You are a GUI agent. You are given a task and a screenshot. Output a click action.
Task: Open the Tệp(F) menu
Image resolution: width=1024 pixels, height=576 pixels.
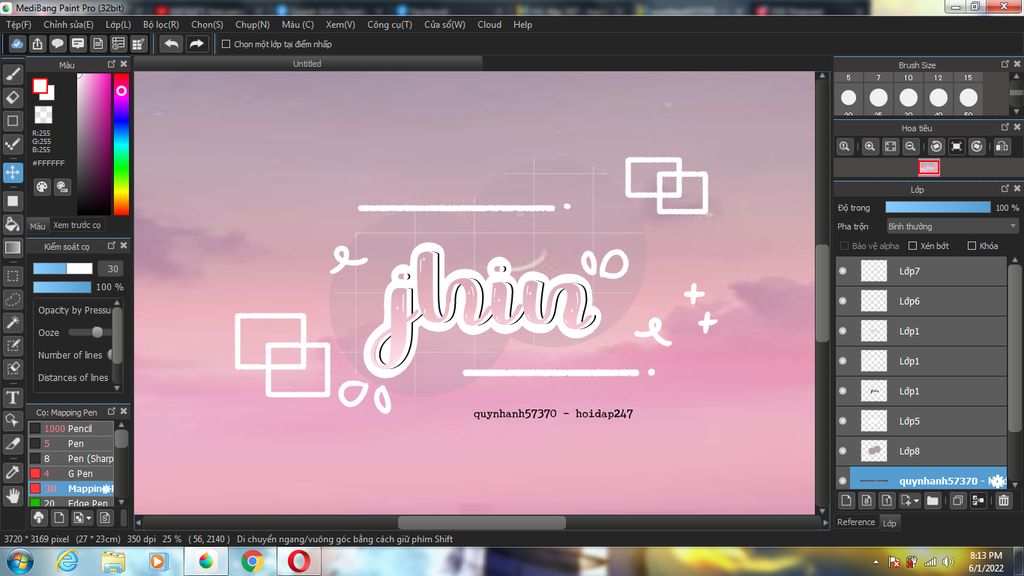click(18, 24)
